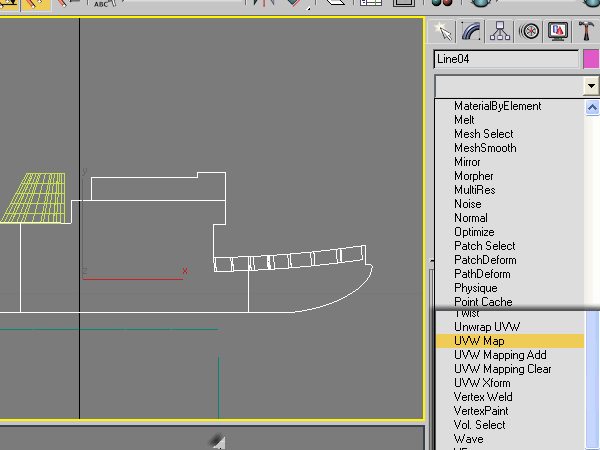The width and height of the screenshot is (600, 450).
Task: Choose the Optimize modifier
Action: 474,232
